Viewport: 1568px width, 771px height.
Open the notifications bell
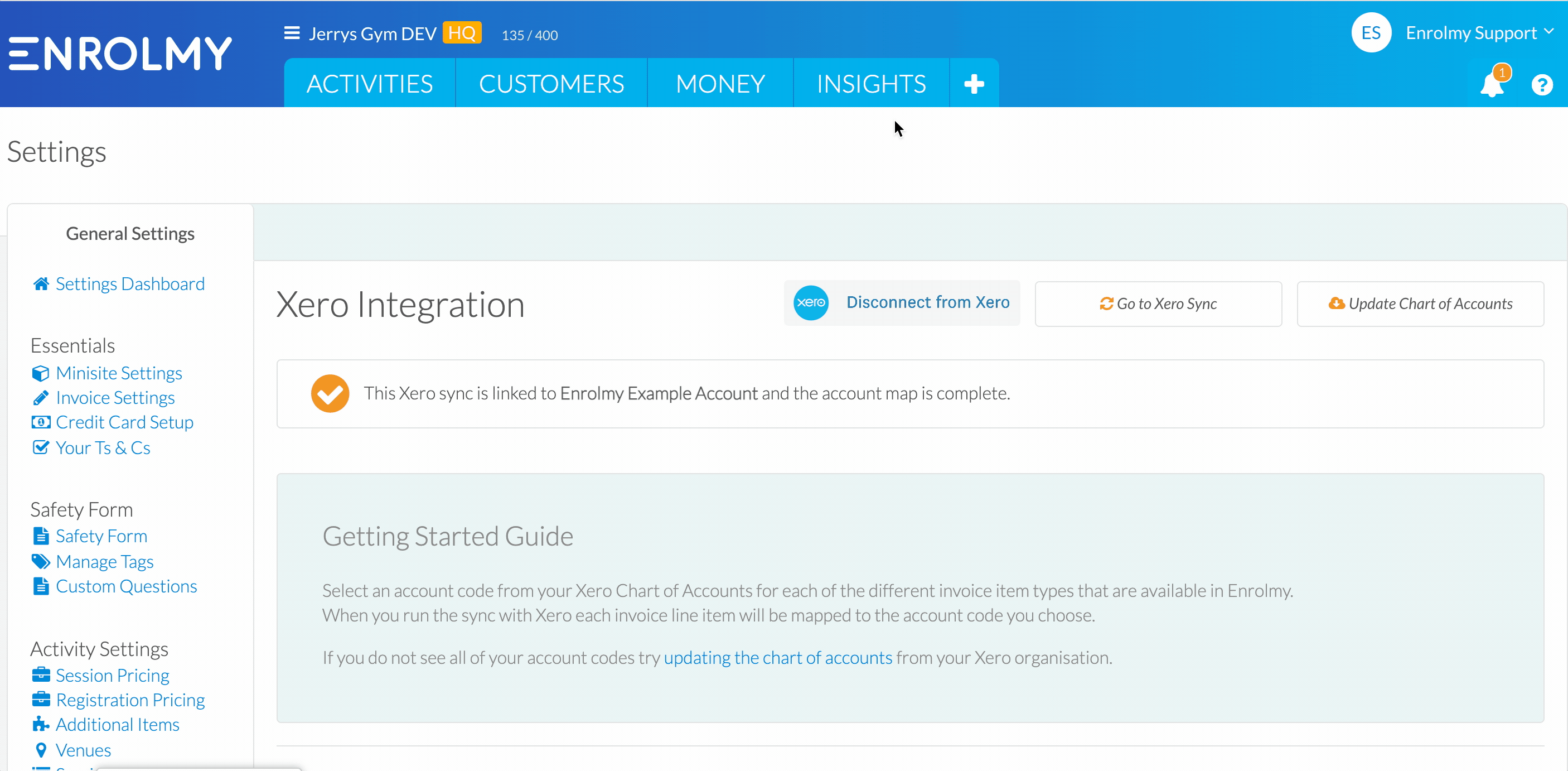tap(1493, 84)
